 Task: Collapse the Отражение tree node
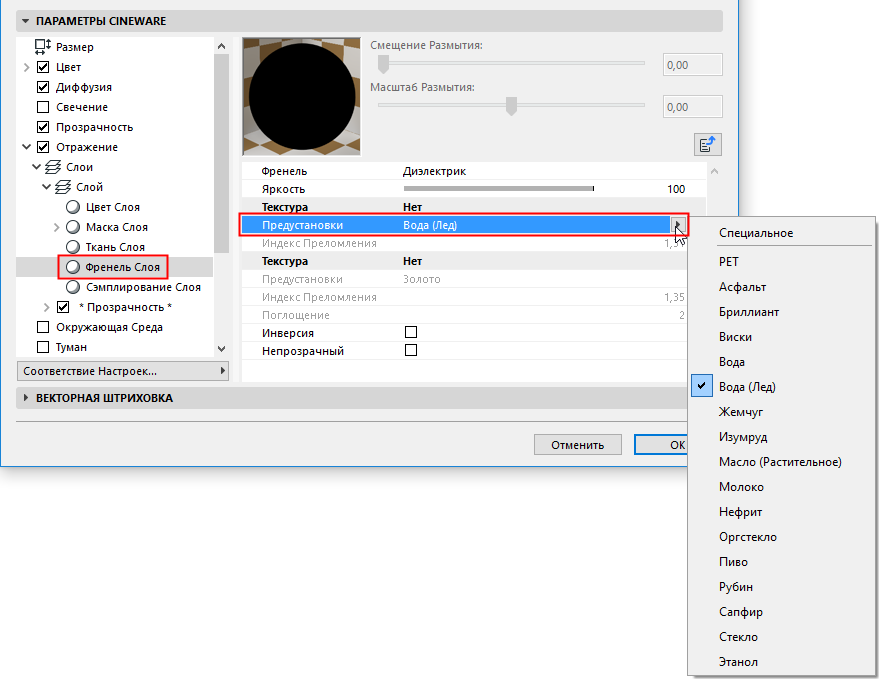point(26,147)
